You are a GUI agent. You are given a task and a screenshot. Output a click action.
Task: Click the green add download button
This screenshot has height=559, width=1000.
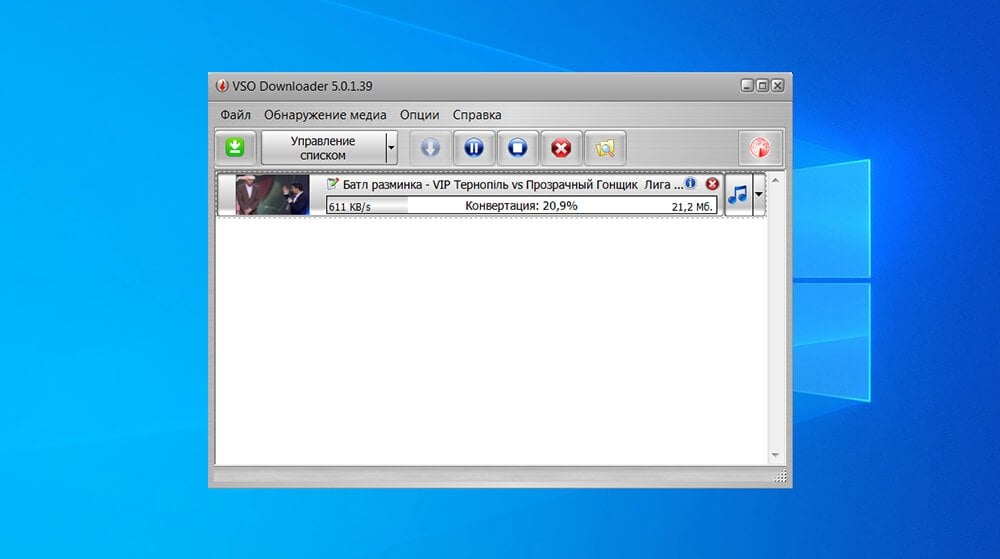pyautogui.click(x=235, y=148)
